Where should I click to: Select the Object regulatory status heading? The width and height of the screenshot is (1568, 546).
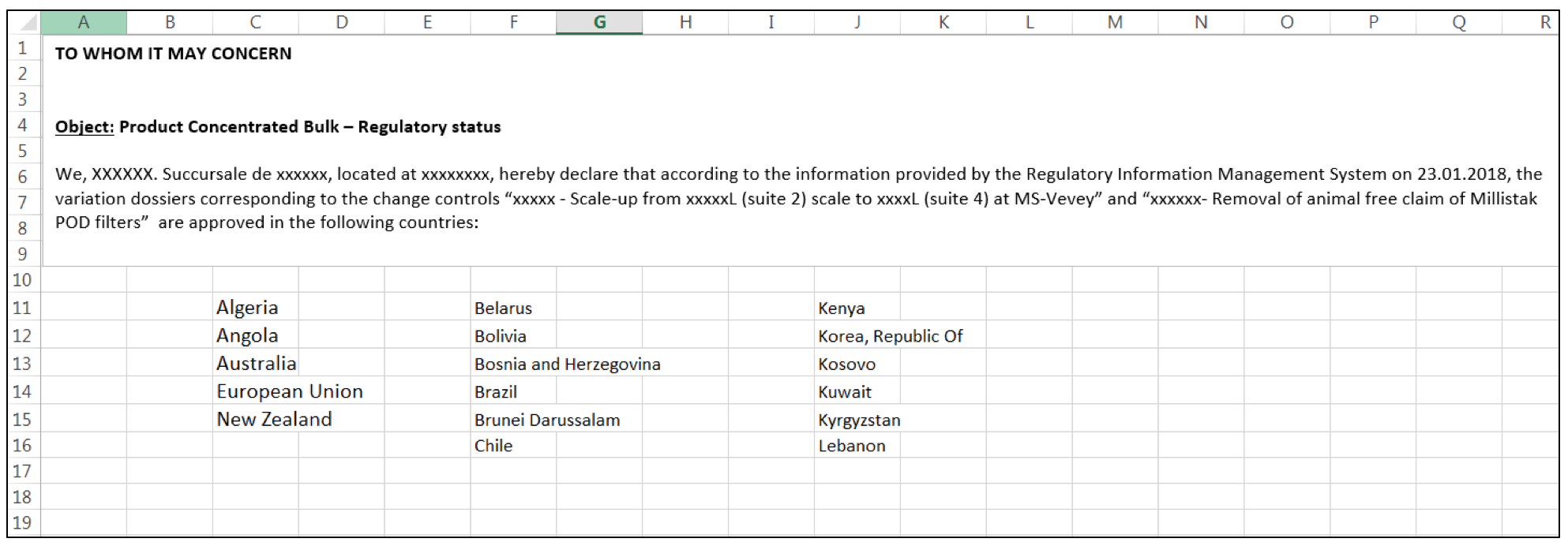[x=278, y=127]
